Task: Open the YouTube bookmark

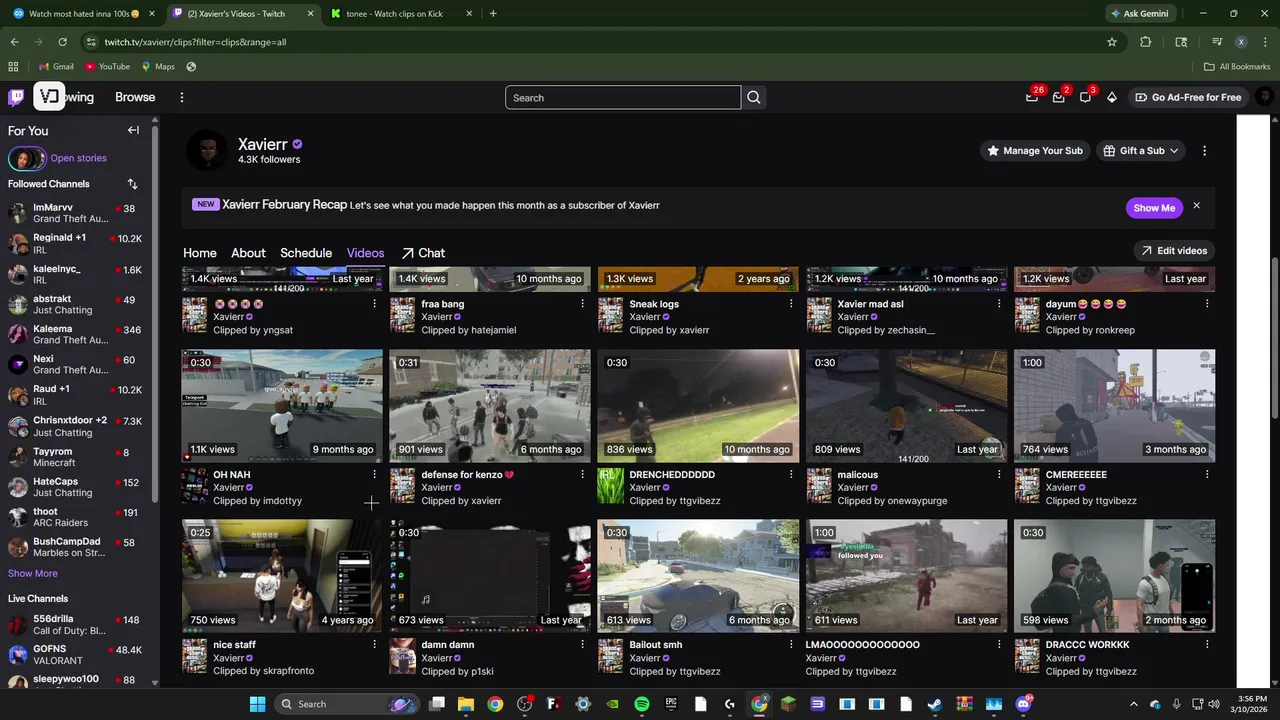Action: pos(107,67)
